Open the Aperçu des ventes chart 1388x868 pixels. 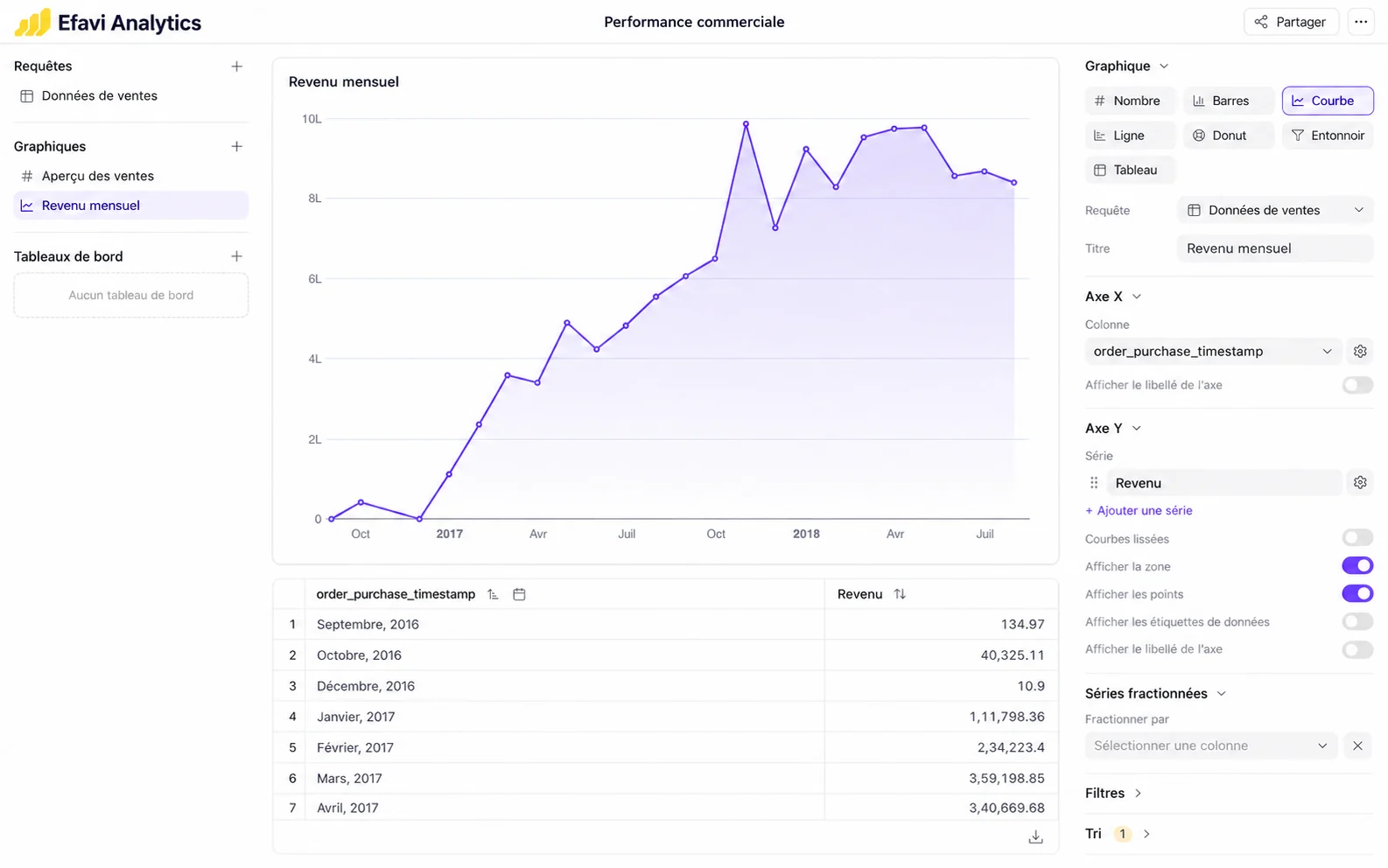131,176
